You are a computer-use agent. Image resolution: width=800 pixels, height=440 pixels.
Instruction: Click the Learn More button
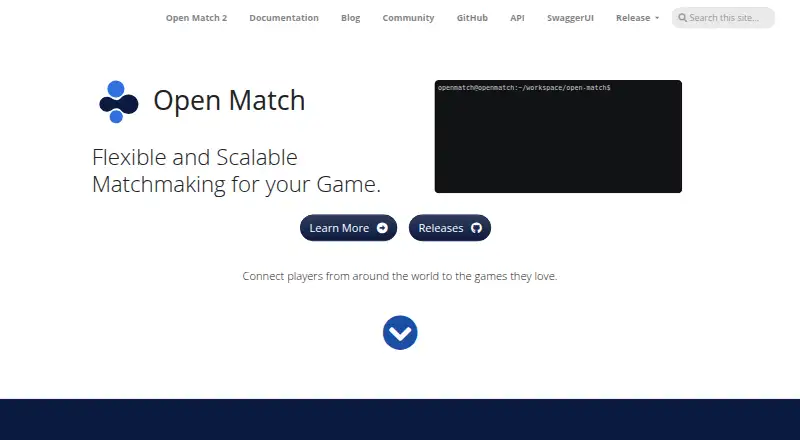(x=348, y=228)
